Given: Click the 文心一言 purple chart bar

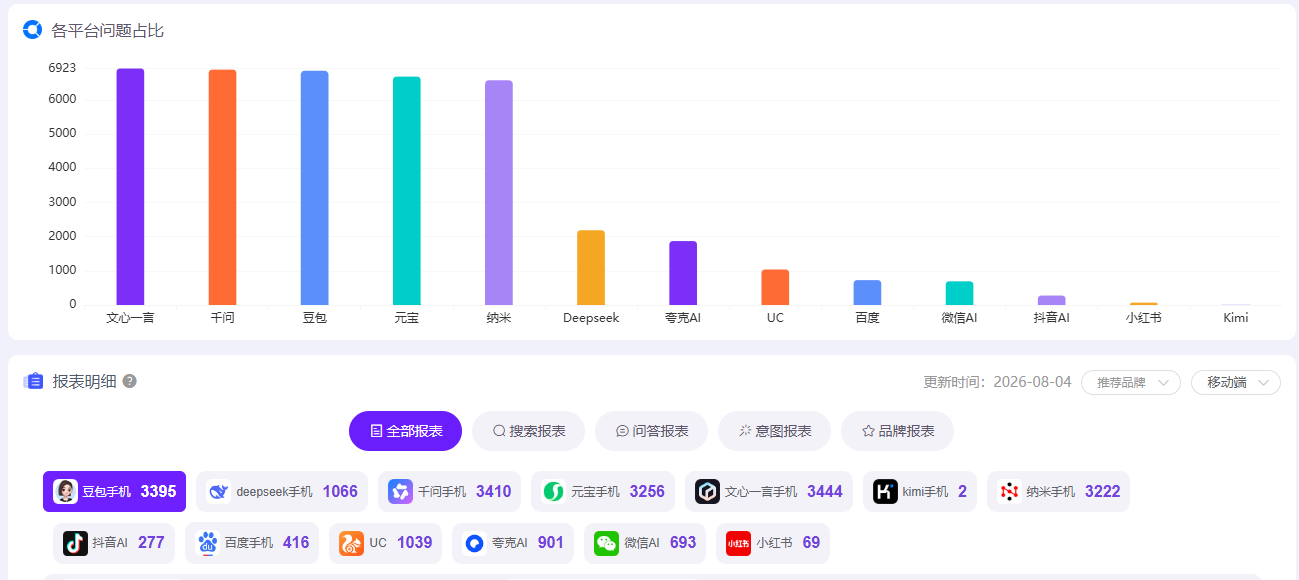Looking at the screenshot, I should 130,187.
